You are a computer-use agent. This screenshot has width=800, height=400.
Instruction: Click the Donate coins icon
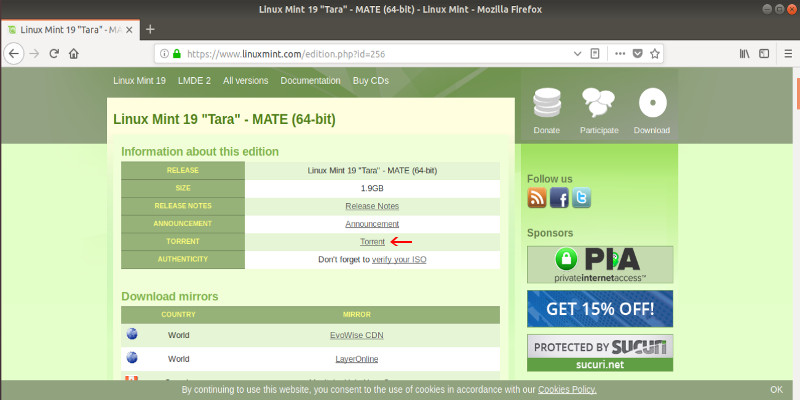[546, 103]
